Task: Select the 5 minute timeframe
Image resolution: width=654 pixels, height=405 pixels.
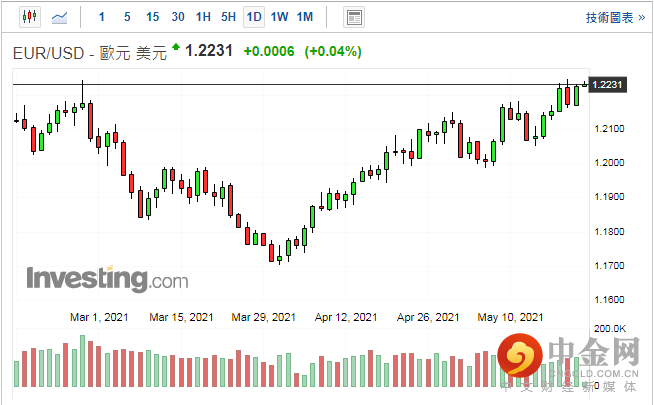Action: click(127, 17)
